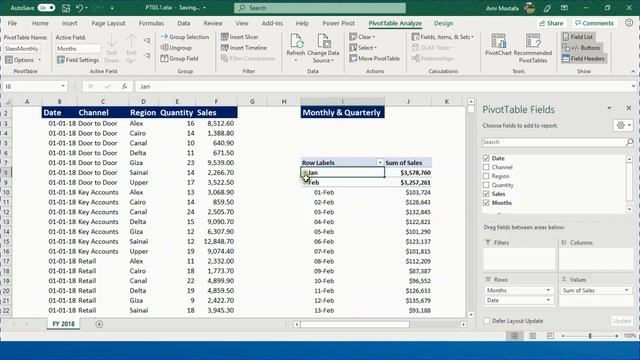Click the Group Field command

tap(180, 59)
